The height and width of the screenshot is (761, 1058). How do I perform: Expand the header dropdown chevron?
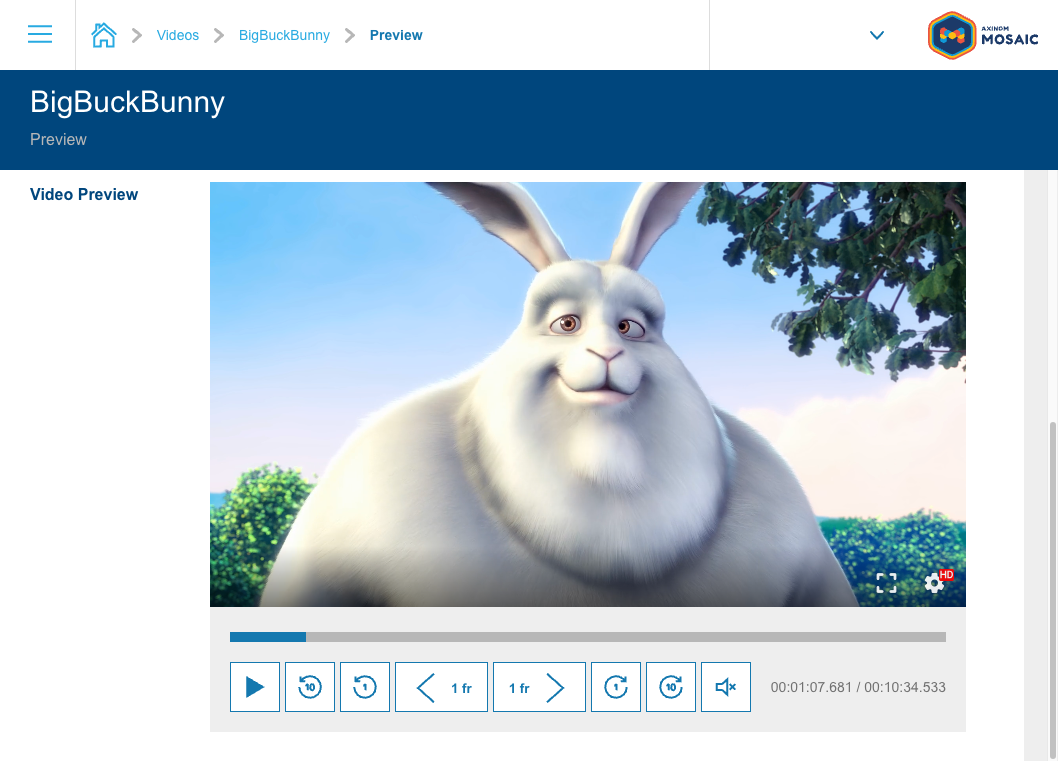876,35
